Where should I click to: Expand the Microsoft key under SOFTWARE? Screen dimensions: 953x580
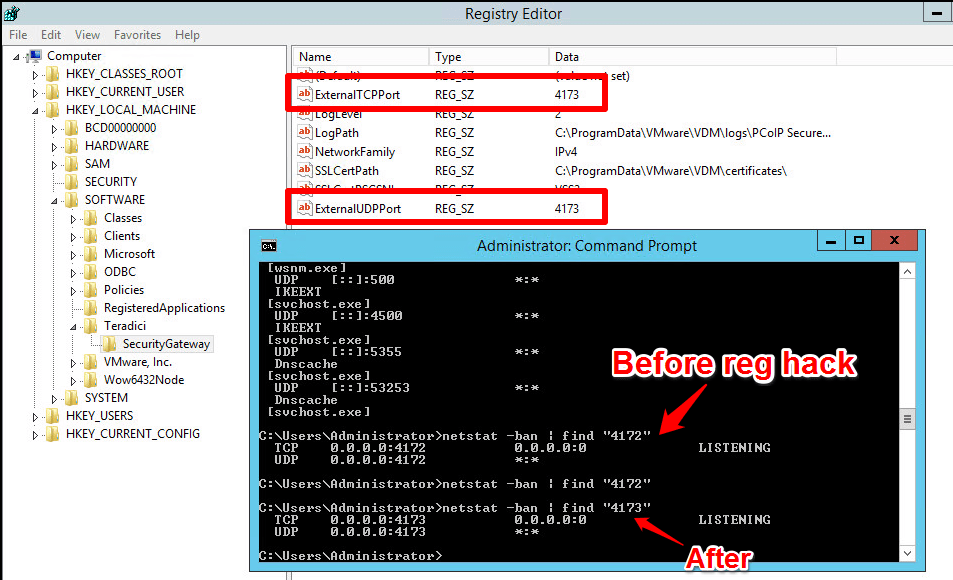click(x=74, y=254)
